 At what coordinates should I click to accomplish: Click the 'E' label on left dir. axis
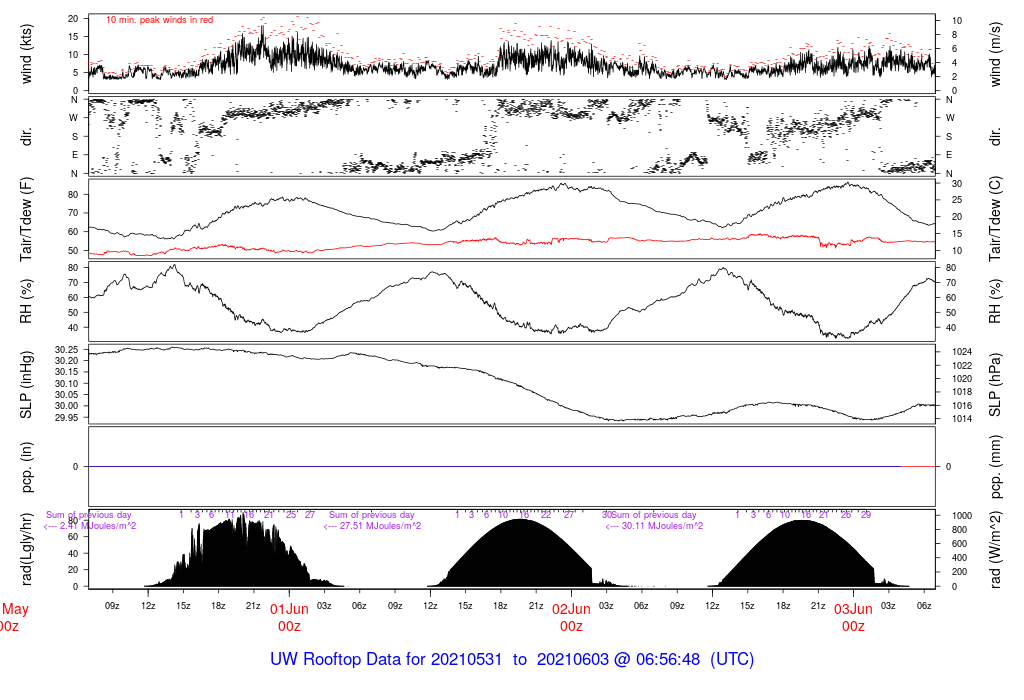(75, 155)
